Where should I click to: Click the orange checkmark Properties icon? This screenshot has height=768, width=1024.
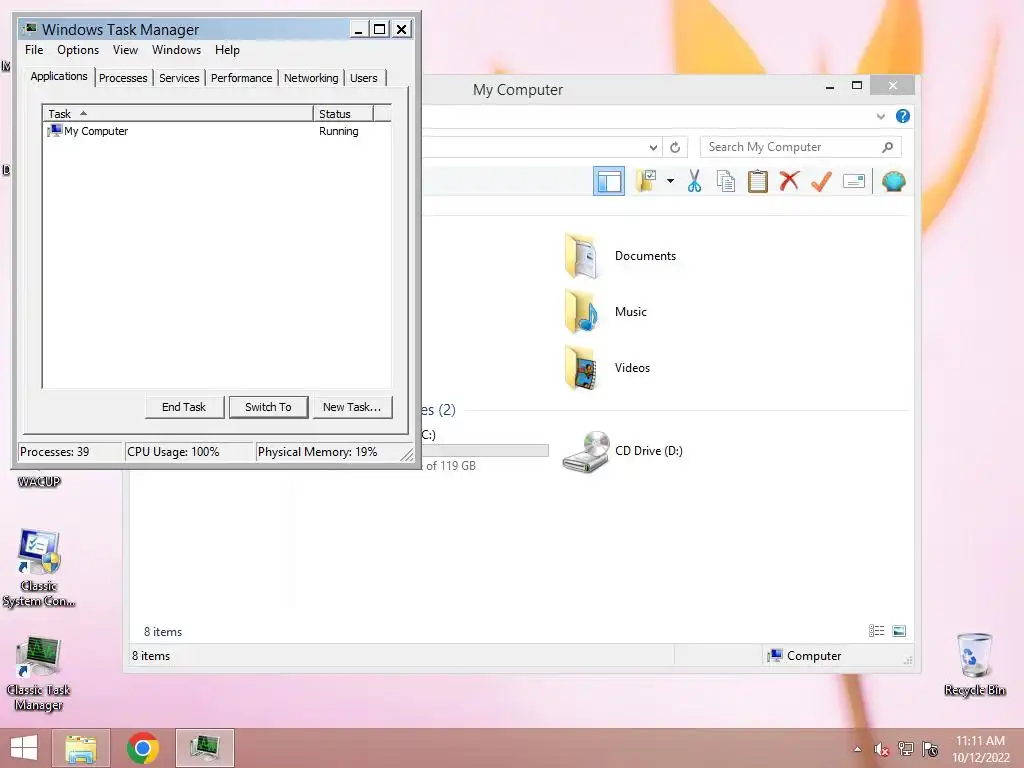point(821,182)
